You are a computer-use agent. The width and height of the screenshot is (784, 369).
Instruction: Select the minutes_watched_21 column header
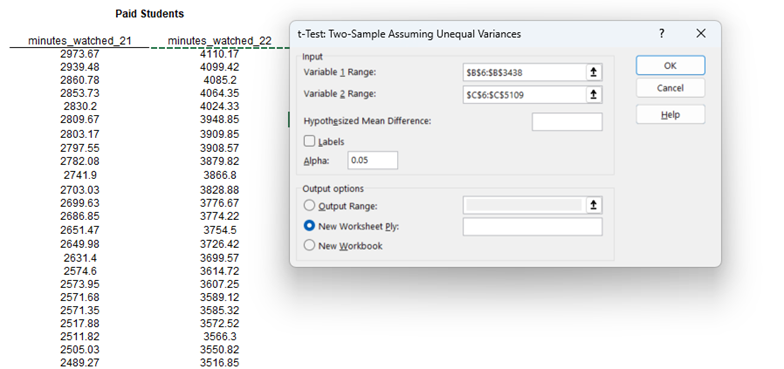click(x=80, y=40)
